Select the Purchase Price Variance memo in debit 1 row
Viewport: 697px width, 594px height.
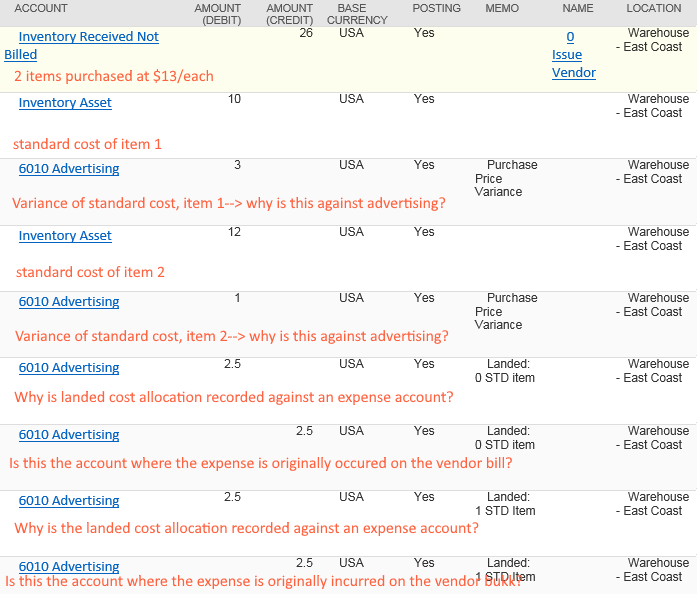click(x=506, y=311)
